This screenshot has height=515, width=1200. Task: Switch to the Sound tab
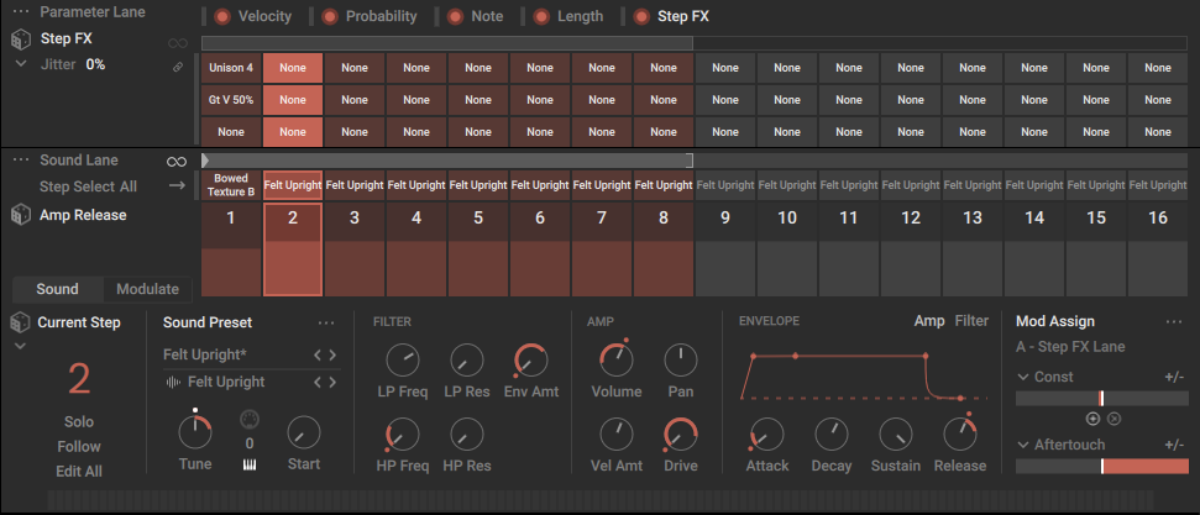pyautogui.click(x=57, y=289)
